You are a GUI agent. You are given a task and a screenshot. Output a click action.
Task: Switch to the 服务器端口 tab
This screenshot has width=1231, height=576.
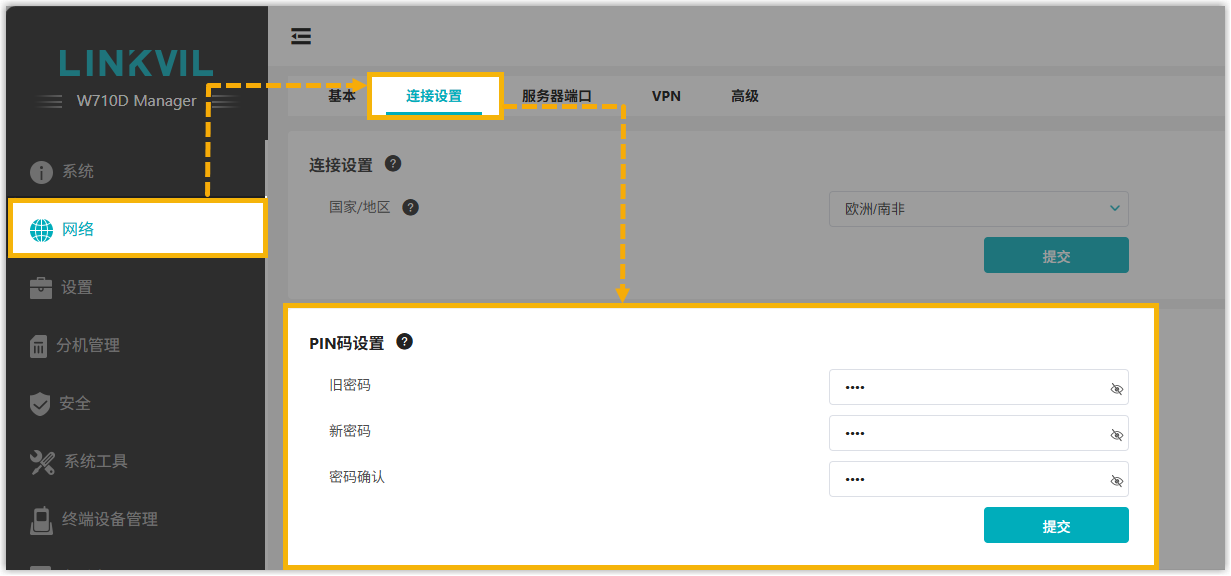(x=557, y=97)
